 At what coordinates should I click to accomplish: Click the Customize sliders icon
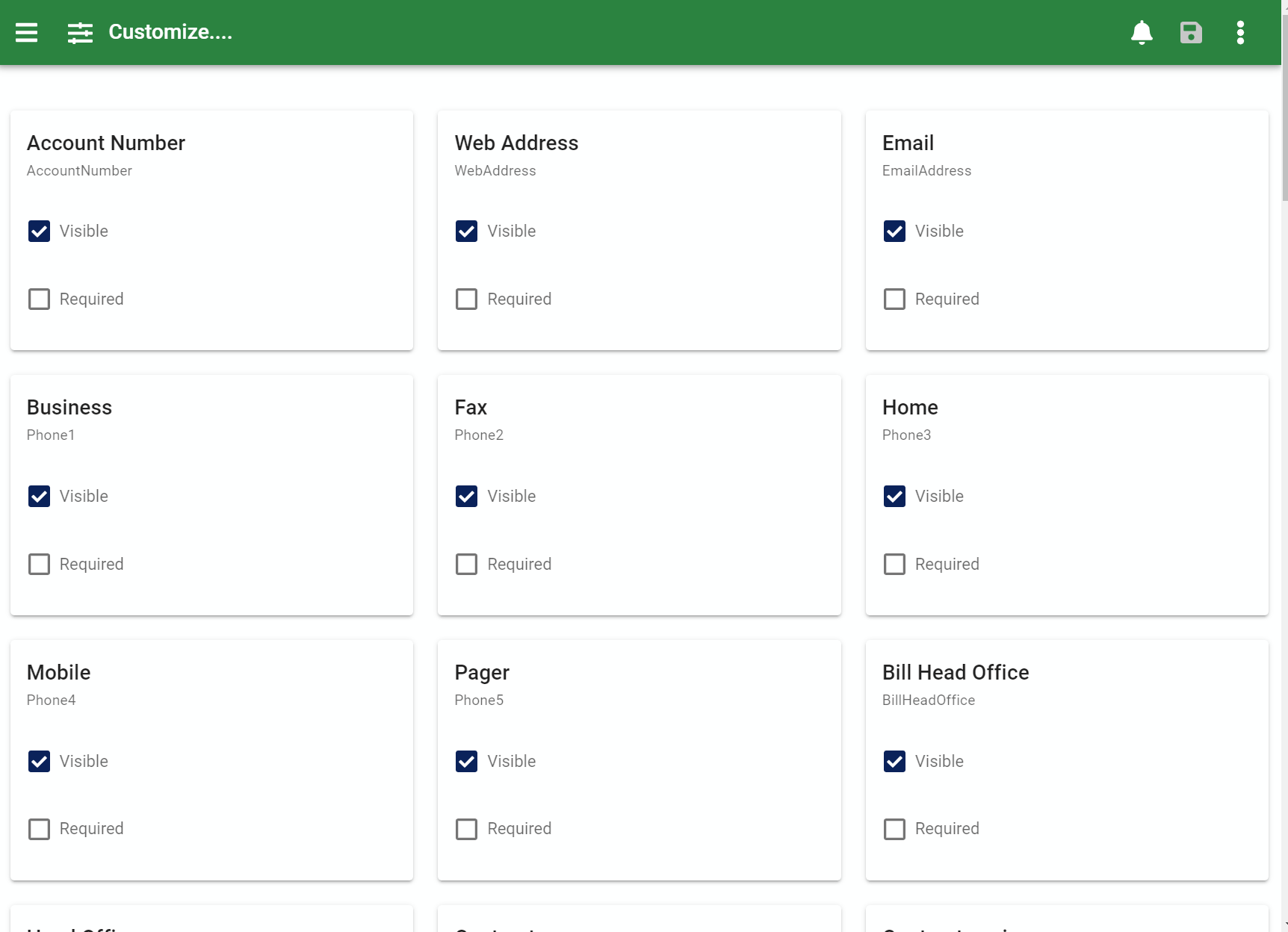[x=80, y=32]
